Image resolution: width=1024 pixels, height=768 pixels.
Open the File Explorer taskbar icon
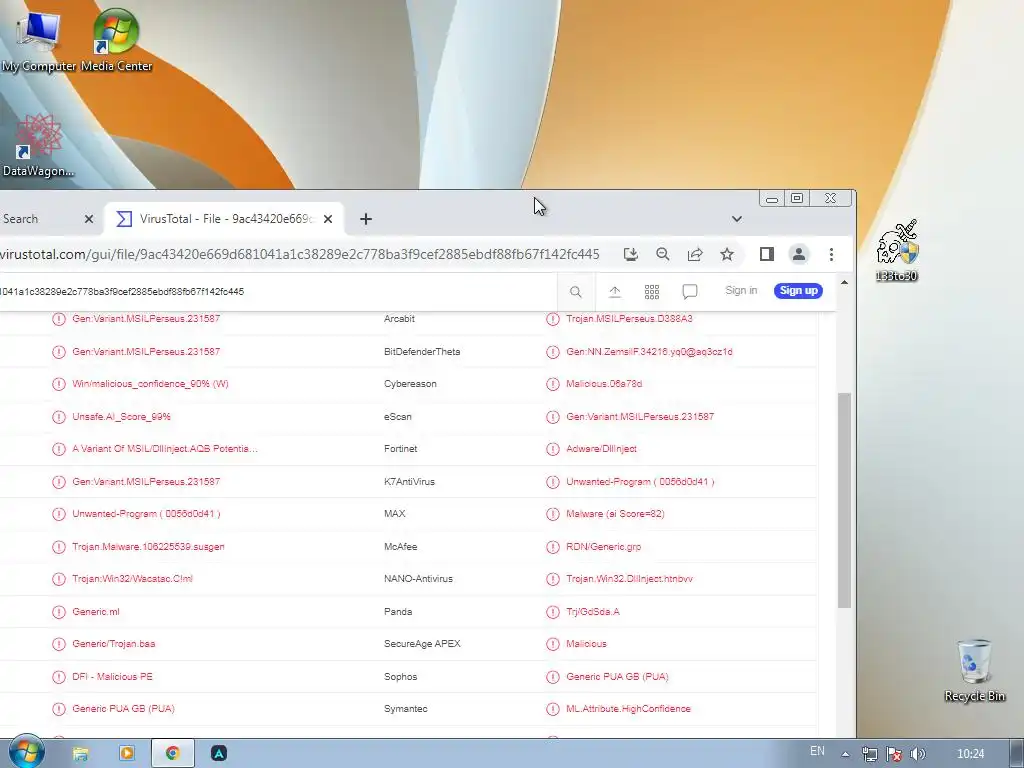pos(80,754)
